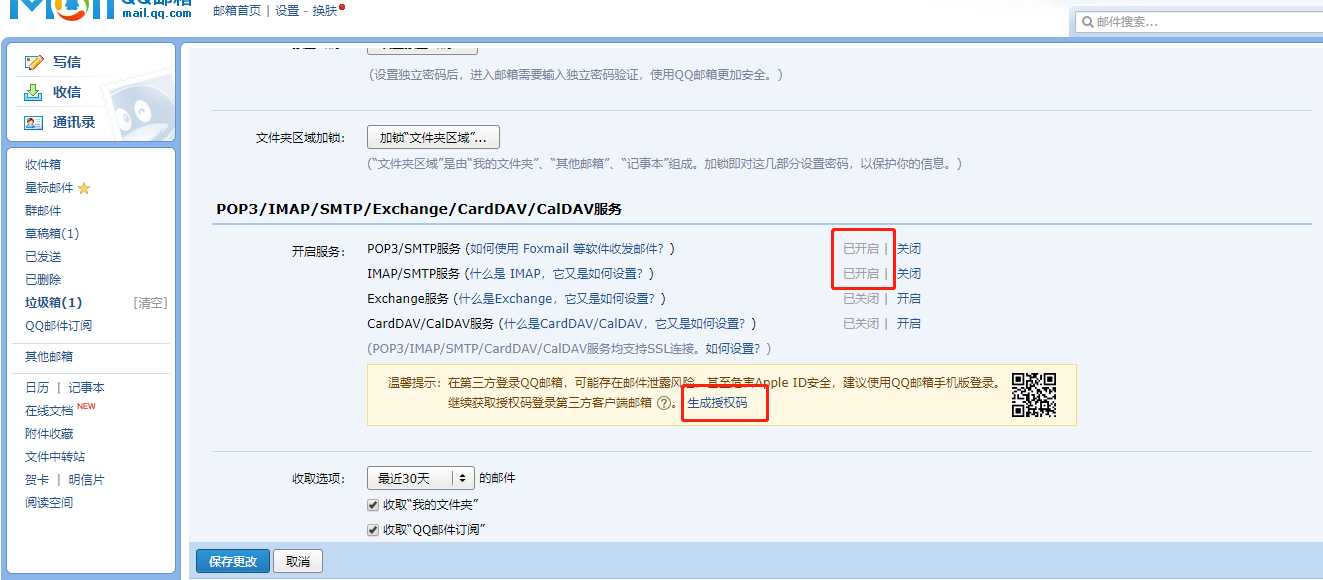This screenshot has height=580, width=1323.
Task: Open 阅读空间 in the sidebar
Action: point(49,503)
